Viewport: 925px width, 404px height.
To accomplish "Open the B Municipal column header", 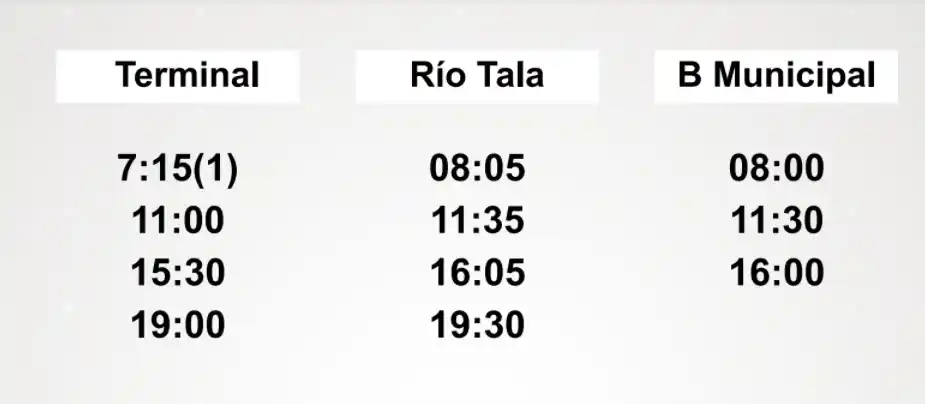I will pyautogui.click(x=776, y=76).
